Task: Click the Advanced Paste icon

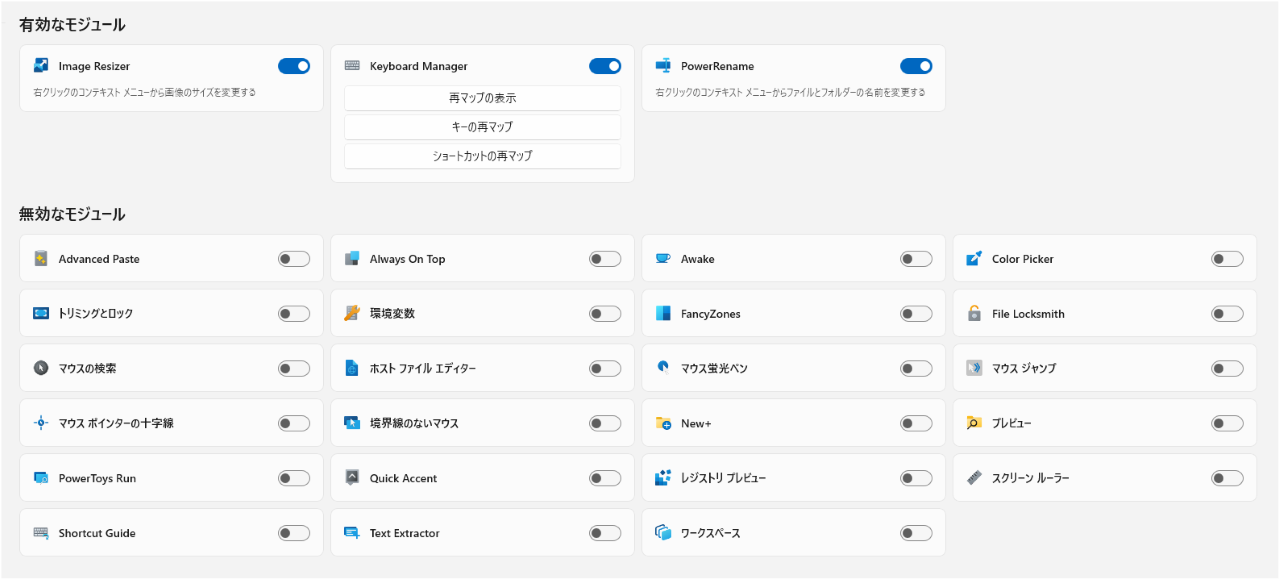Action: [41, 259]
